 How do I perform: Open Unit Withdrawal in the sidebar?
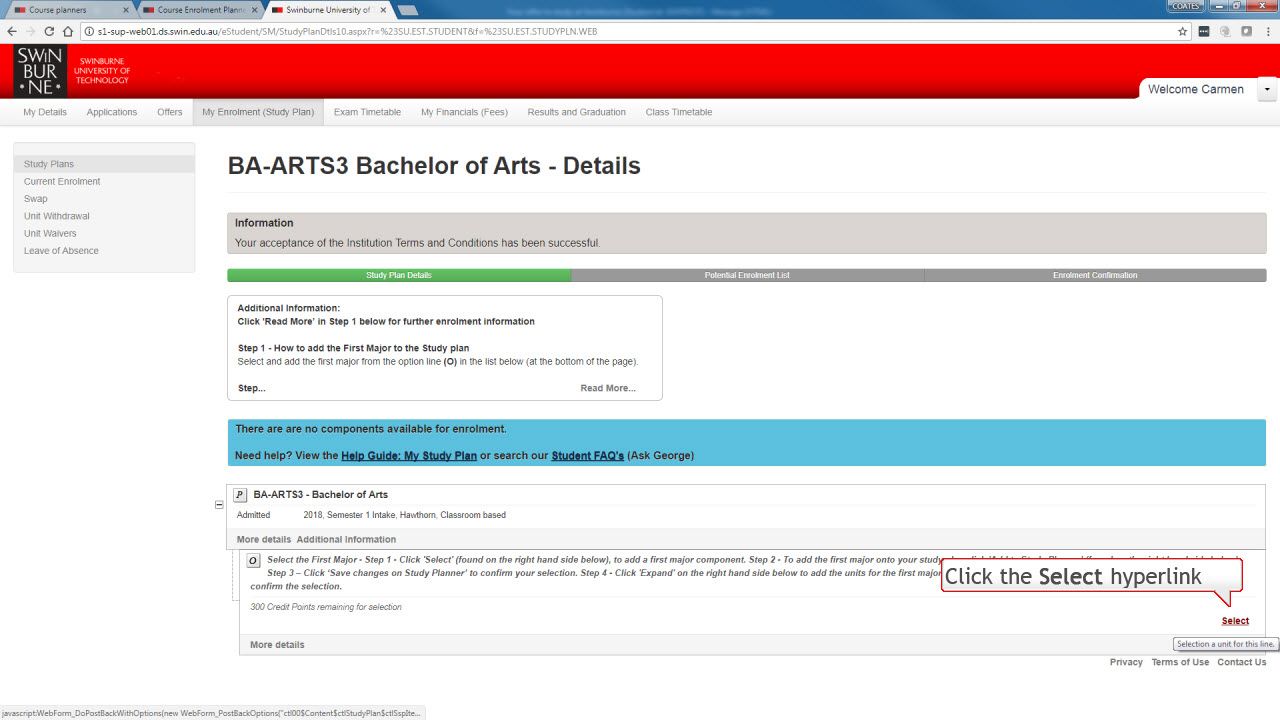coord(57,216)
